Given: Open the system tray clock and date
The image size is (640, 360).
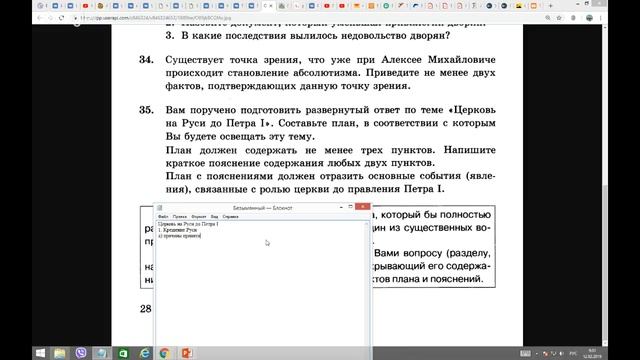Looking at the screenshot, I should (592, 353).
